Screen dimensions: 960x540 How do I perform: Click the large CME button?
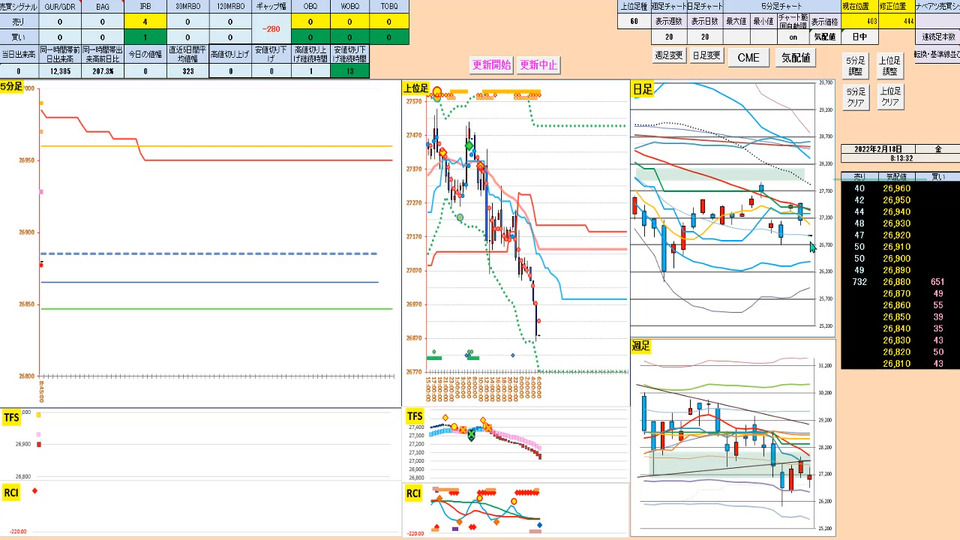748,58
